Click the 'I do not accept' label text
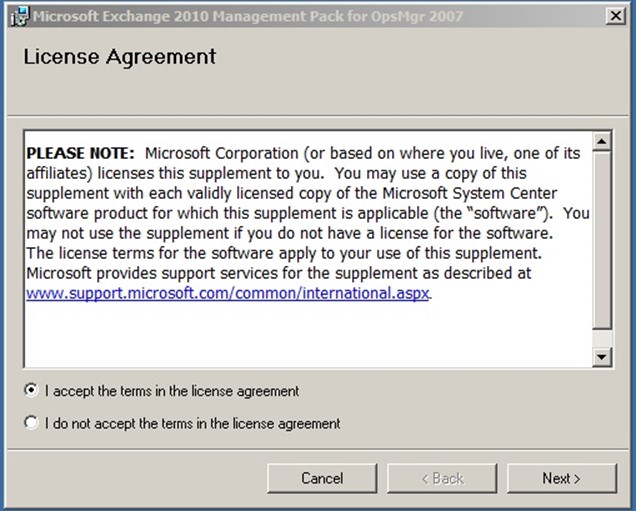636x511 pixels. (x=192, y=423)
